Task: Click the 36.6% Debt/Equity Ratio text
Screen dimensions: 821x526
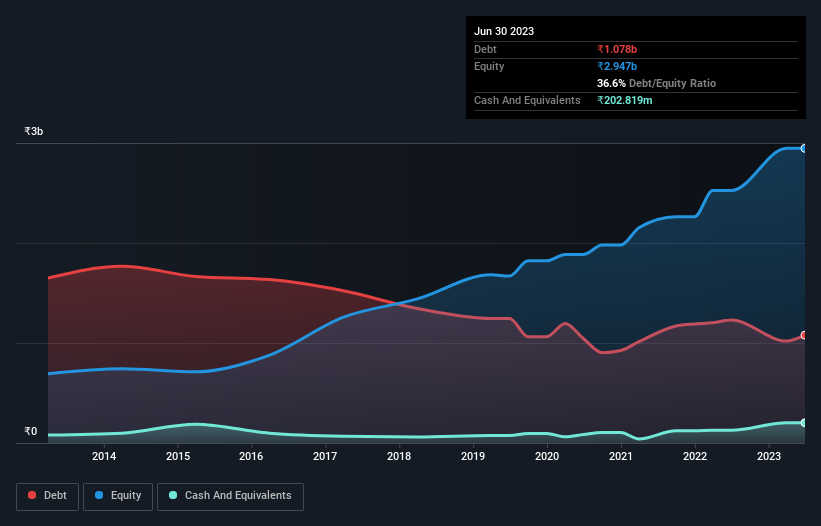Action: click(656, 83)
